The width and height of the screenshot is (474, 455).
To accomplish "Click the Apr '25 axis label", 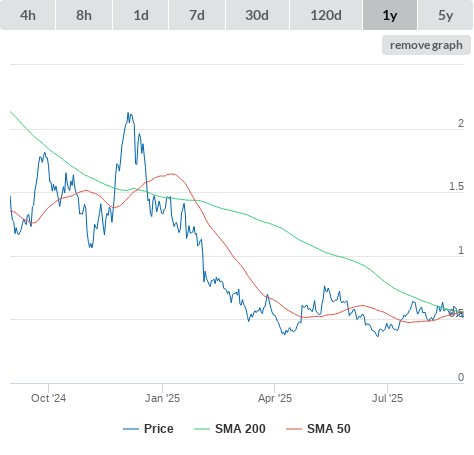I will click(x=275, y=398).
